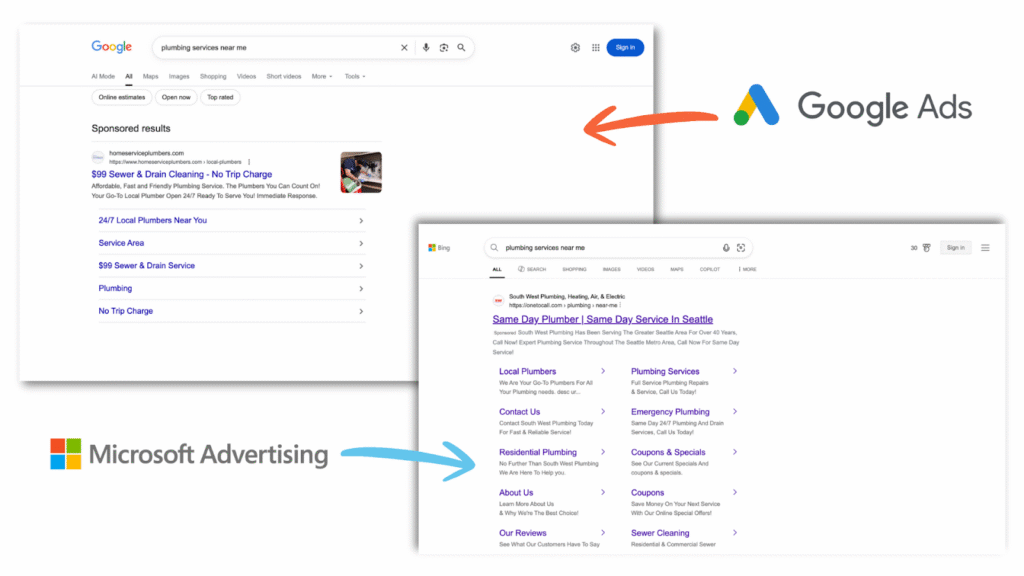
Task: Open Google More dropdown
Action: pyautogui.click(x=322, y=76)
